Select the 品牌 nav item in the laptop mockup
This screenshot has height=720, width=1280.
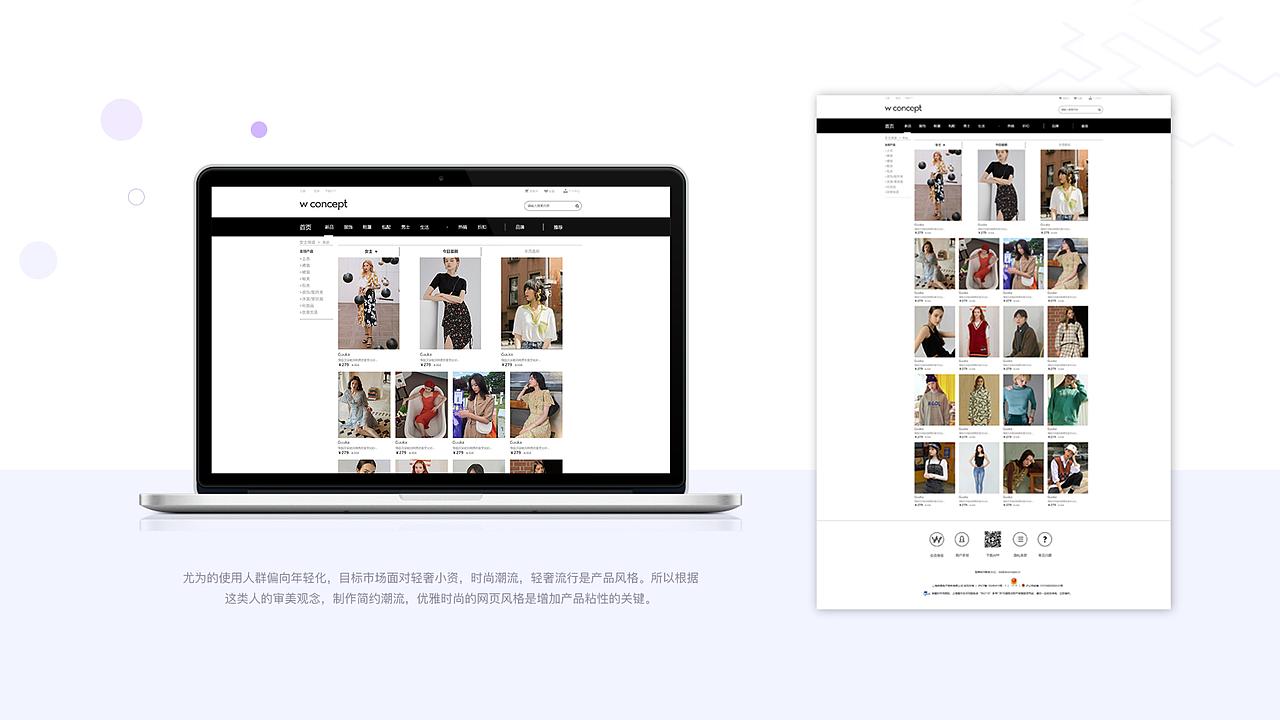(x=520, y=227)
